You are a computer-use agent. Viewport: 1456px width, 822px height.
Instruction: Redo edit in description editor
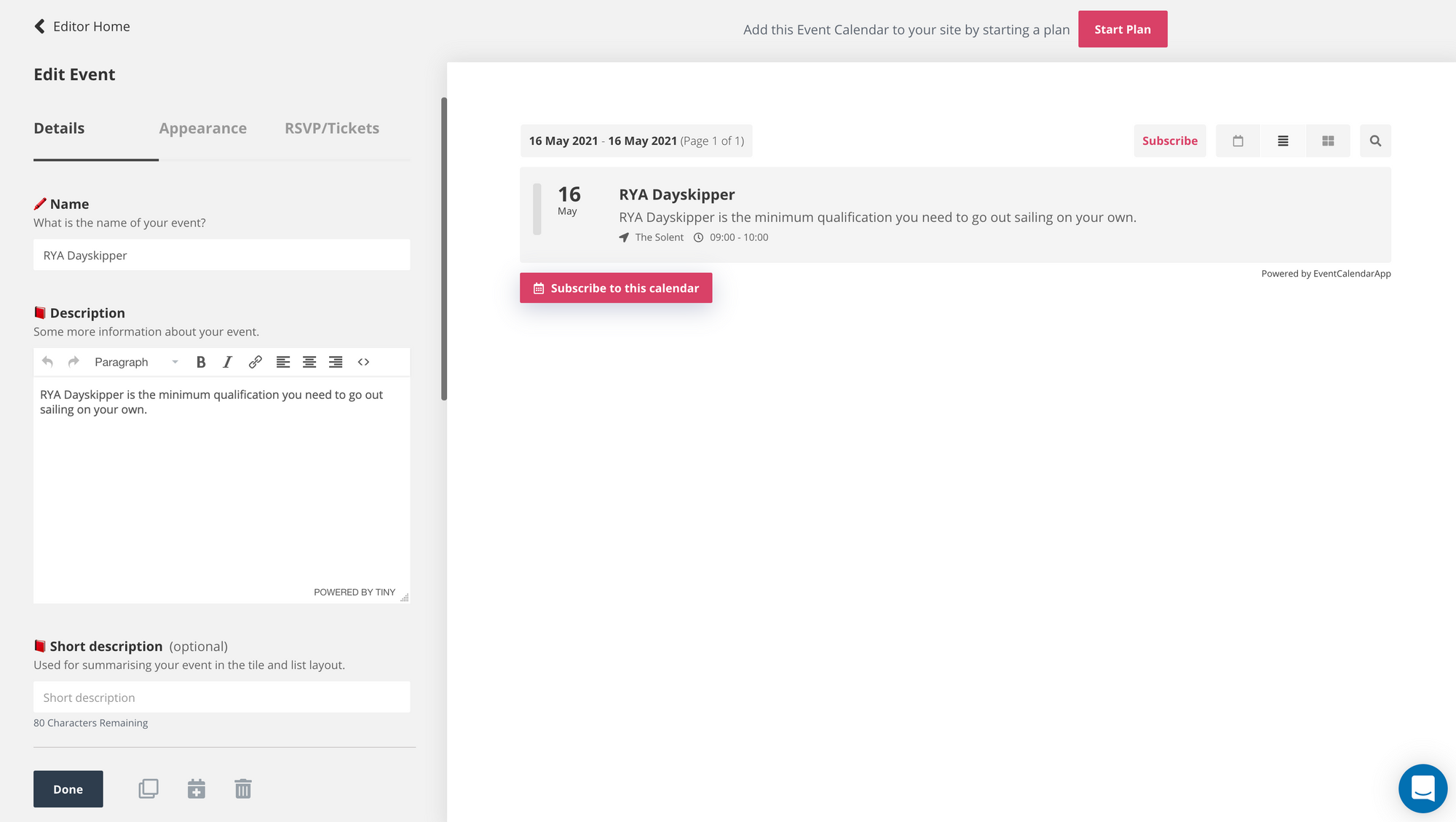pos(74,362)
